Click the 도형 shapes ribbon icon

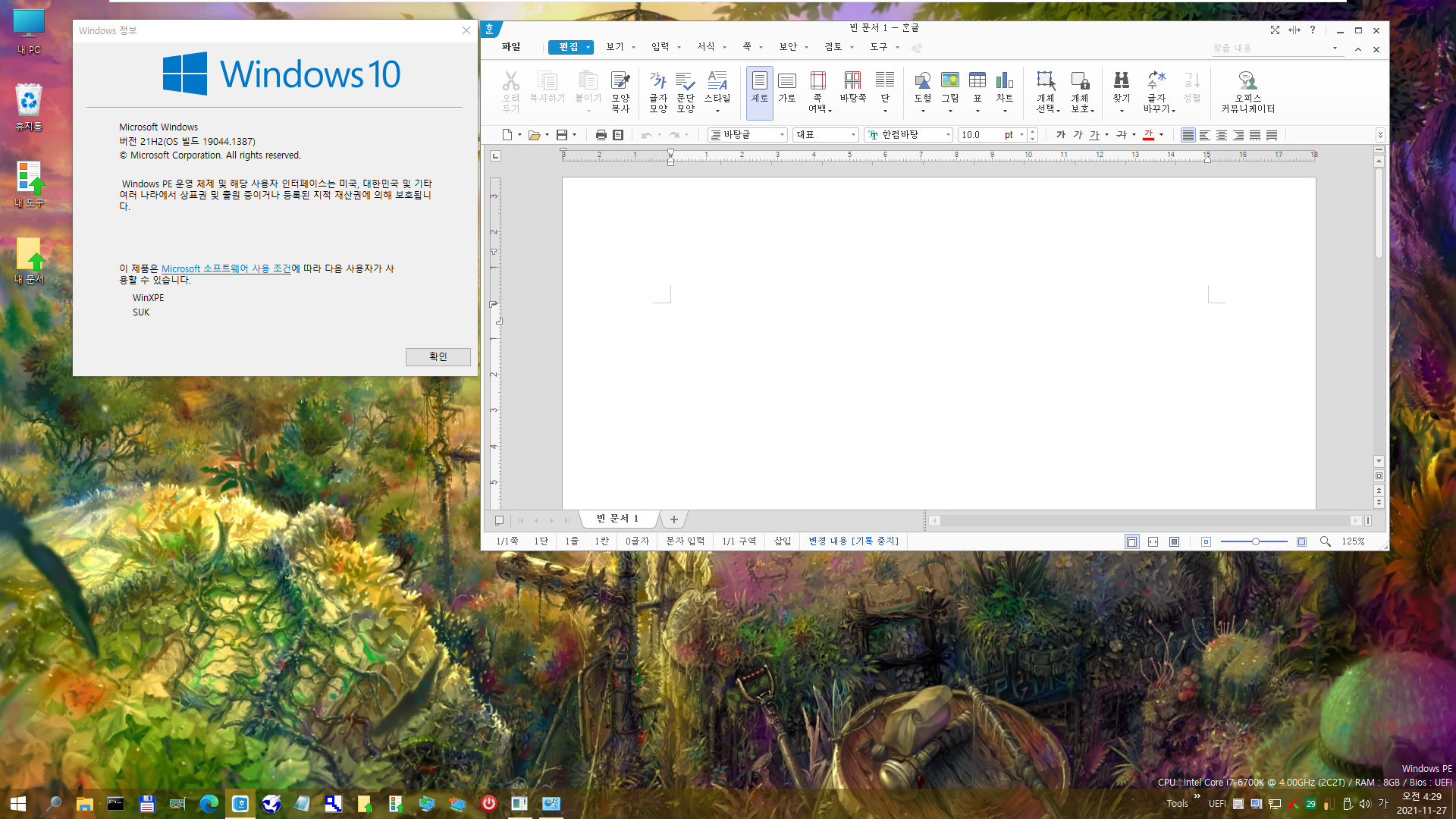(922, 92)
